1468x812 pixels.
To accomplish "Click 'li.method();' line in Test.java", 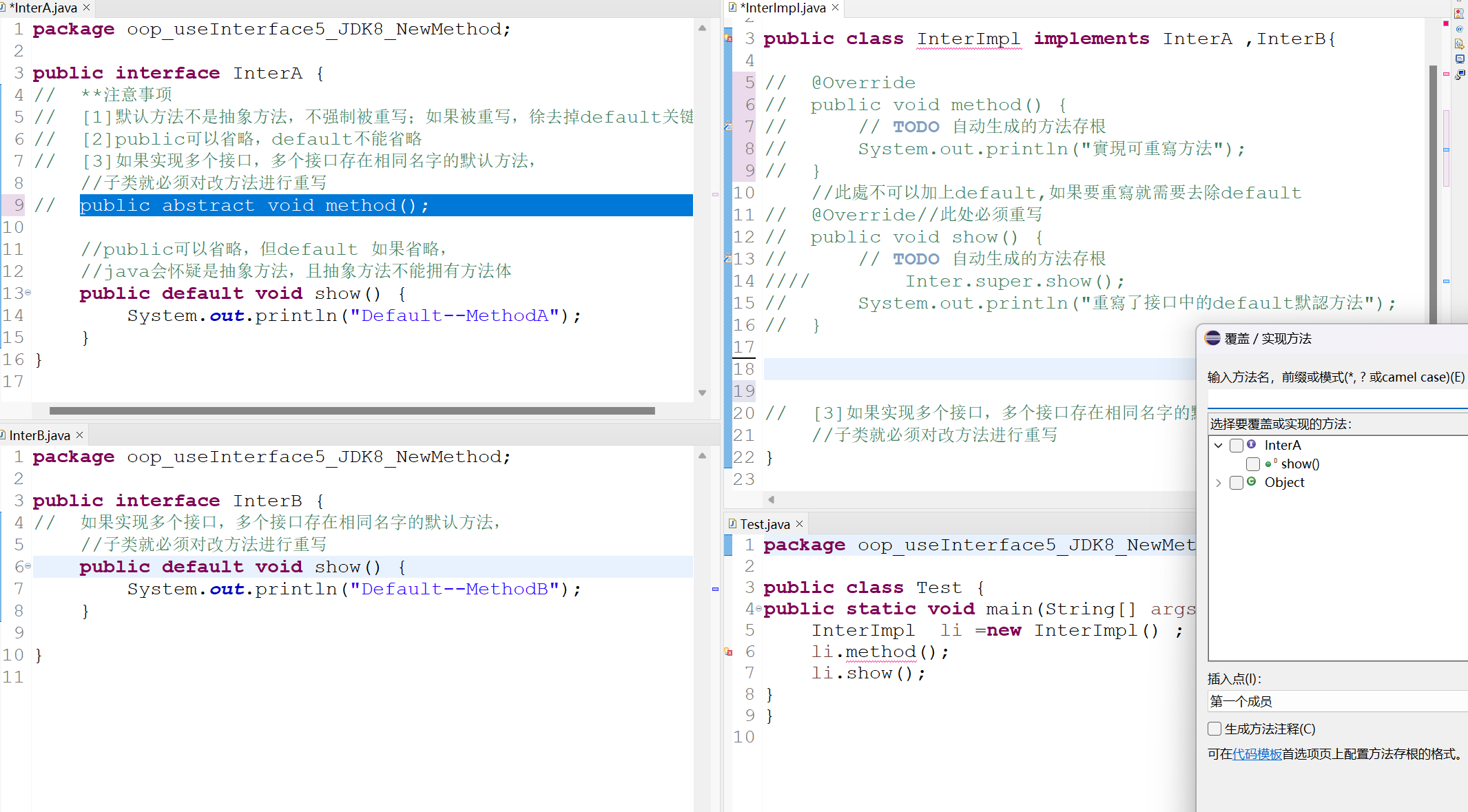I will click(x=880, y=652).
